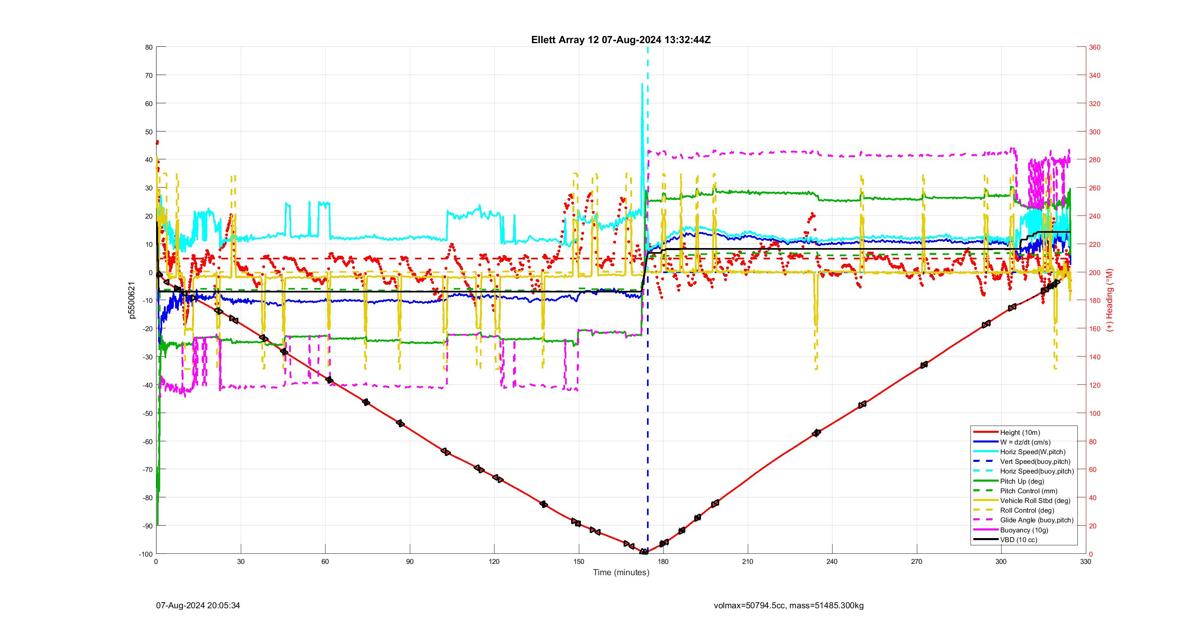Click the right heading axis tick label '280'
Image resolution: width=1200 pixels, height=622 pixels.
pos(1096,160)
